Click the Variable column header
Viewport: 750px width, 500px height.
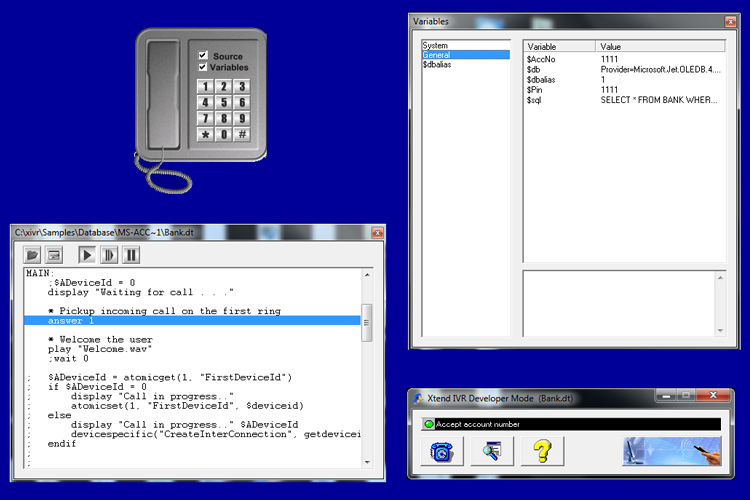[559, 46]
